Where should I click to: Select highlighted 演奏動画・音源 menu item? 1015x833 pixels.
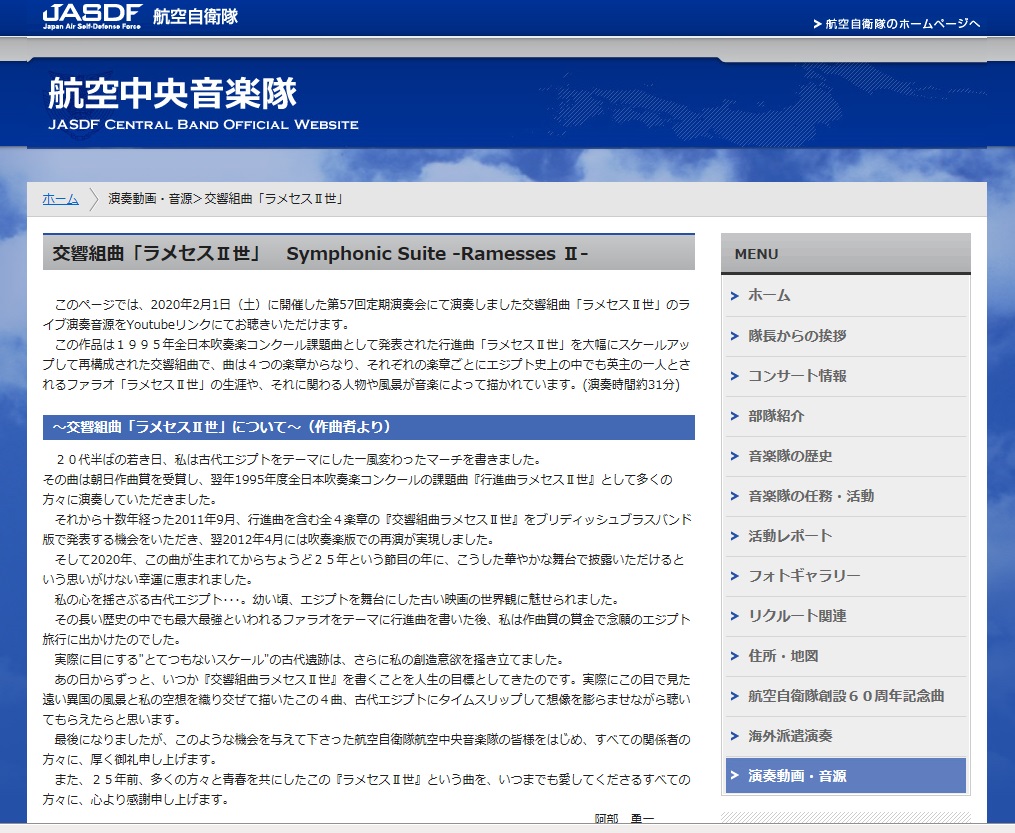[x=797, y=776]
